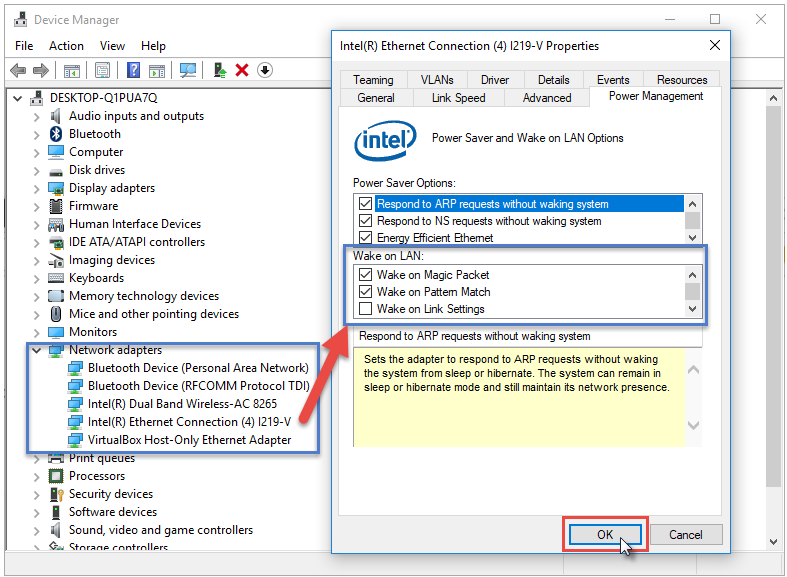Expand the Print queues category
This screenshot has width=787, height=577.
[36, 459]
